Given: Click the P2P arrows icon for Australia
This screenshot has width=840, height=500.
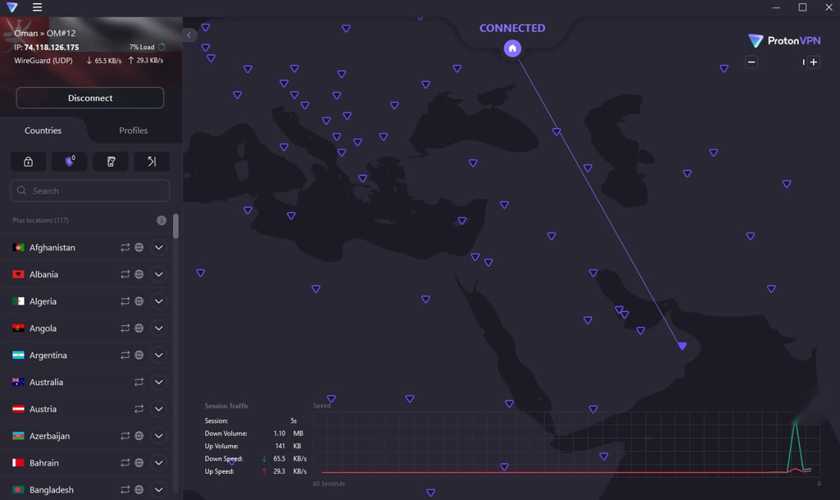Looking at the screenshot, I should tap(139, 382).
